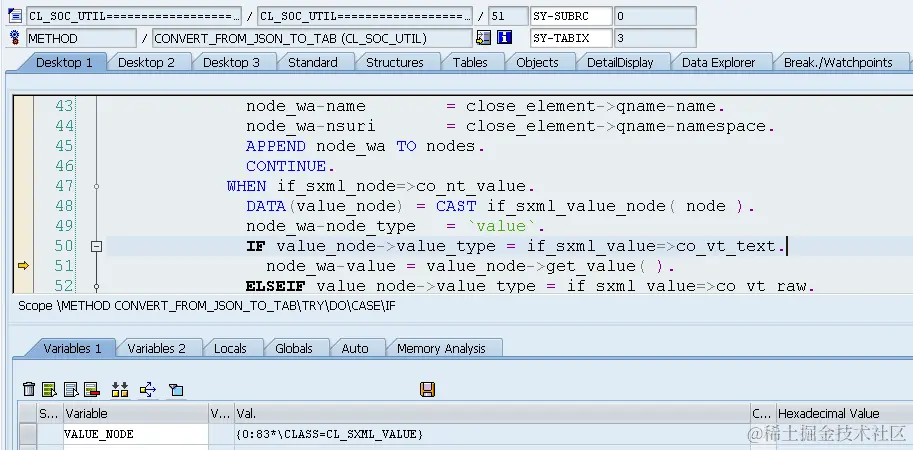This screenshot has width=913, height=450.
Task: Click line number 43 in the gutter
Action: tap(64, 107)
